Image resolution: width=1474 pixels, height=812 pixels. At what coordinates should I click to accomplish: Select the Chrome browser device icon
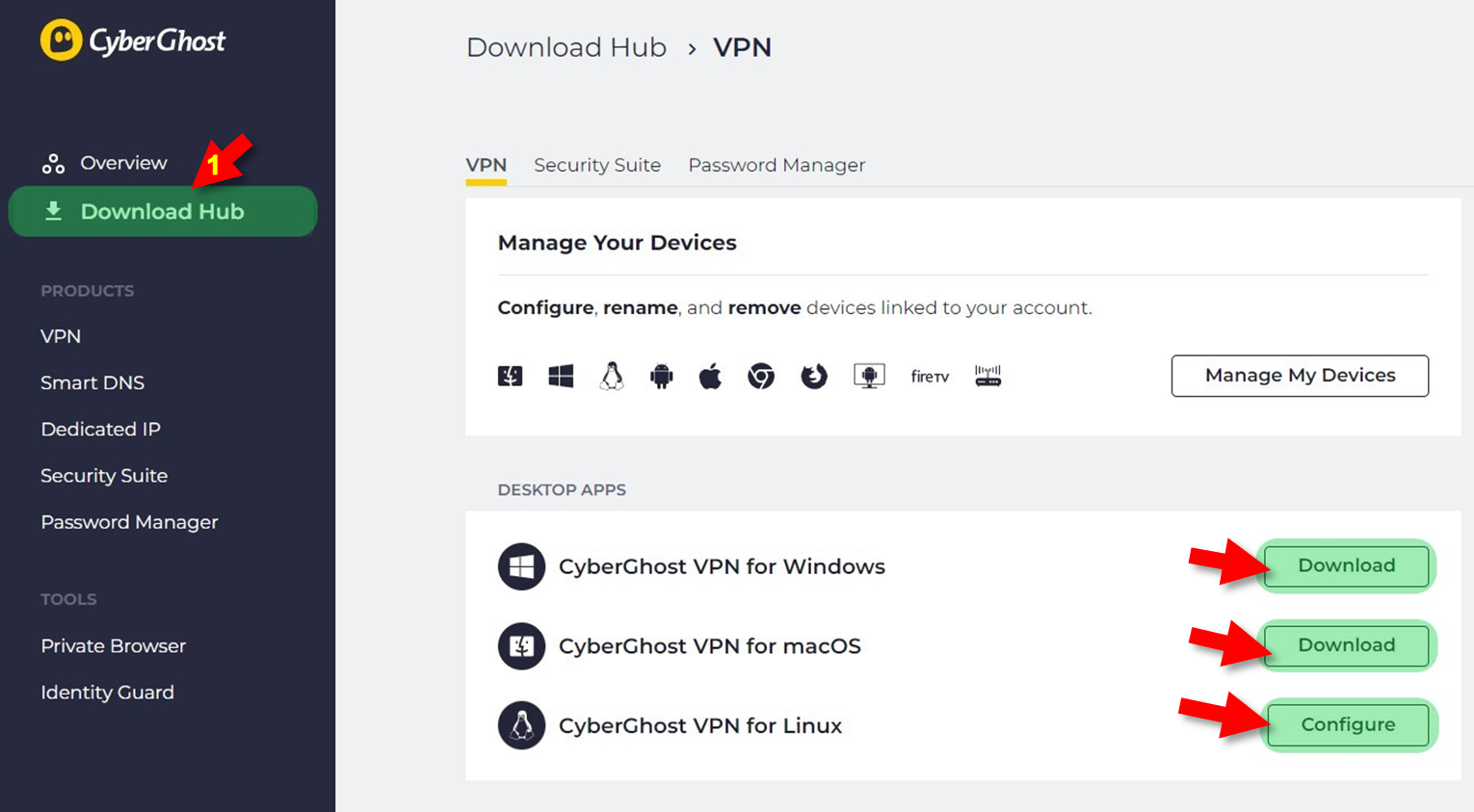[x=761, y=376]
